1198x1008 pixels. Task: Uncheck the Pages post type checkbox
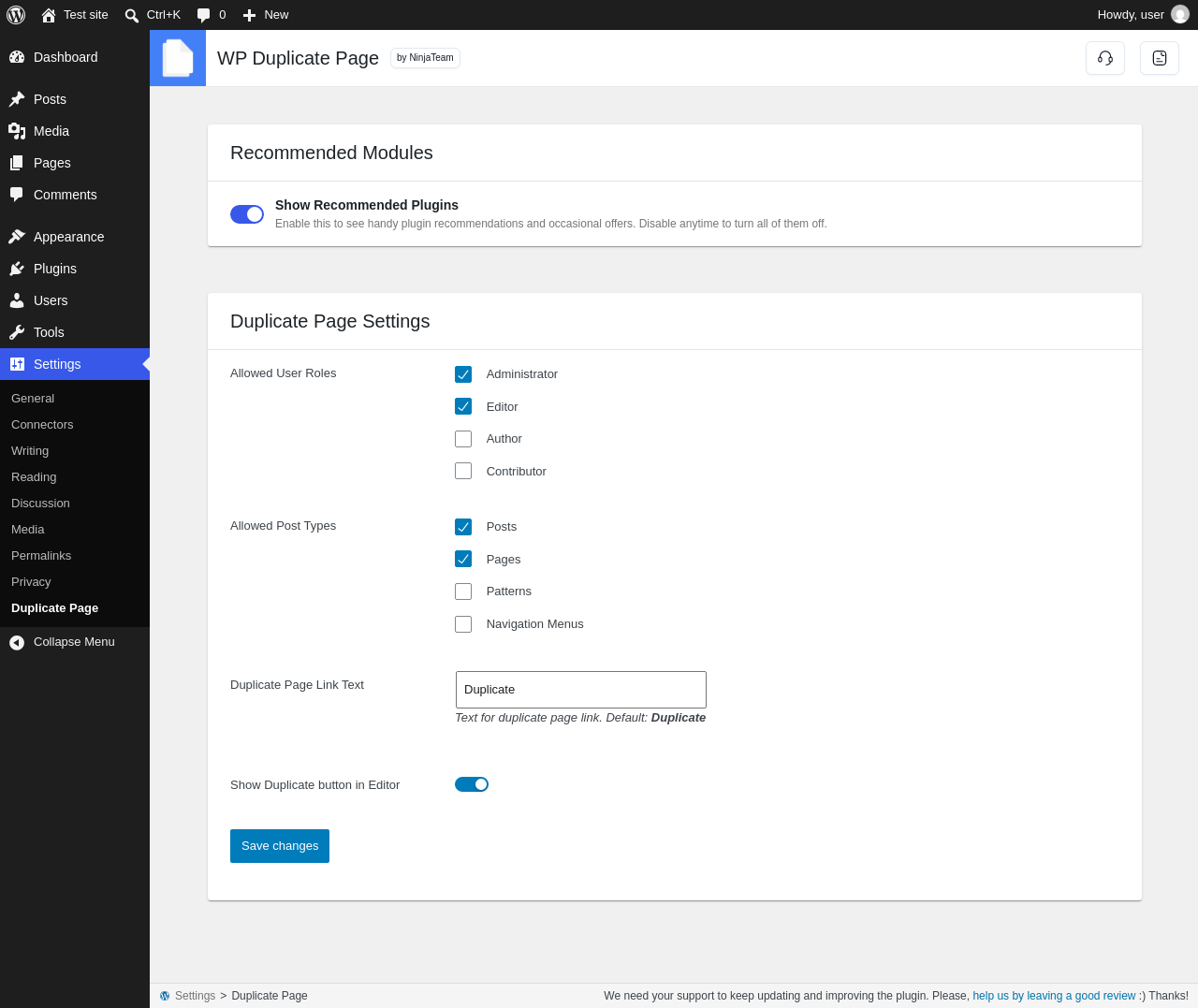(463, 559)
